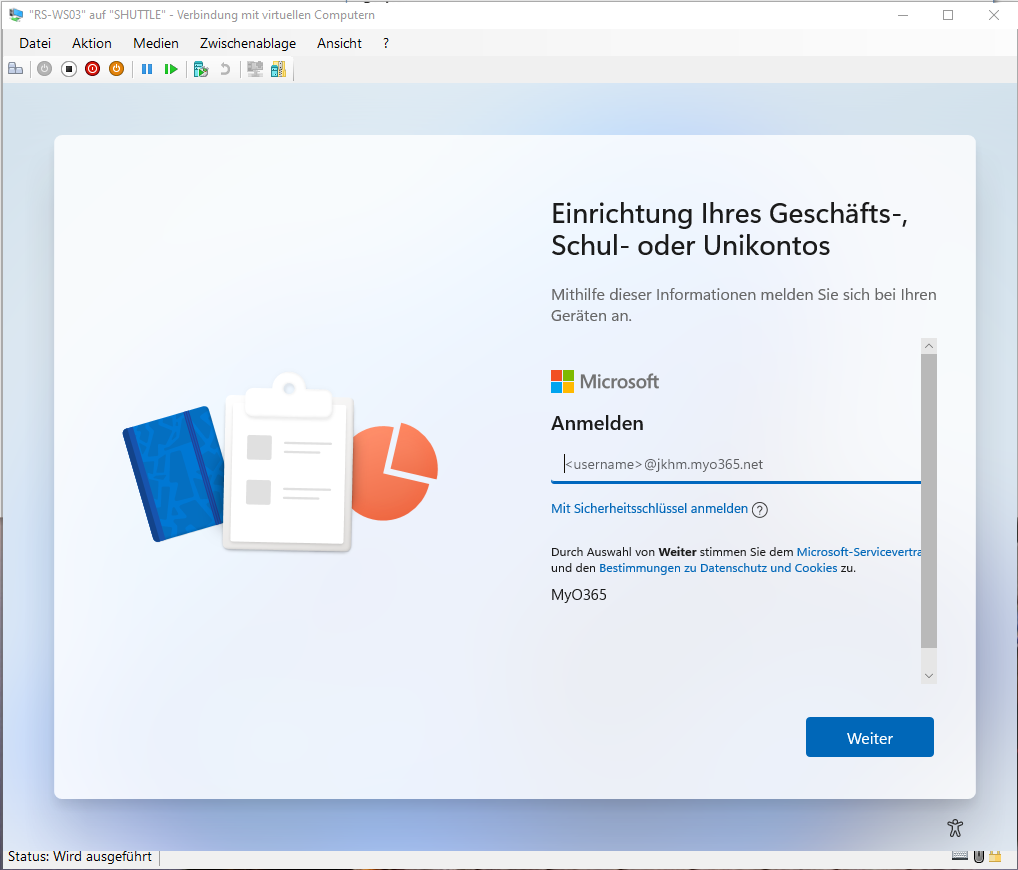Open the Medien menu
Viewport: 1018px width, 870px height.
click(155, 43)
